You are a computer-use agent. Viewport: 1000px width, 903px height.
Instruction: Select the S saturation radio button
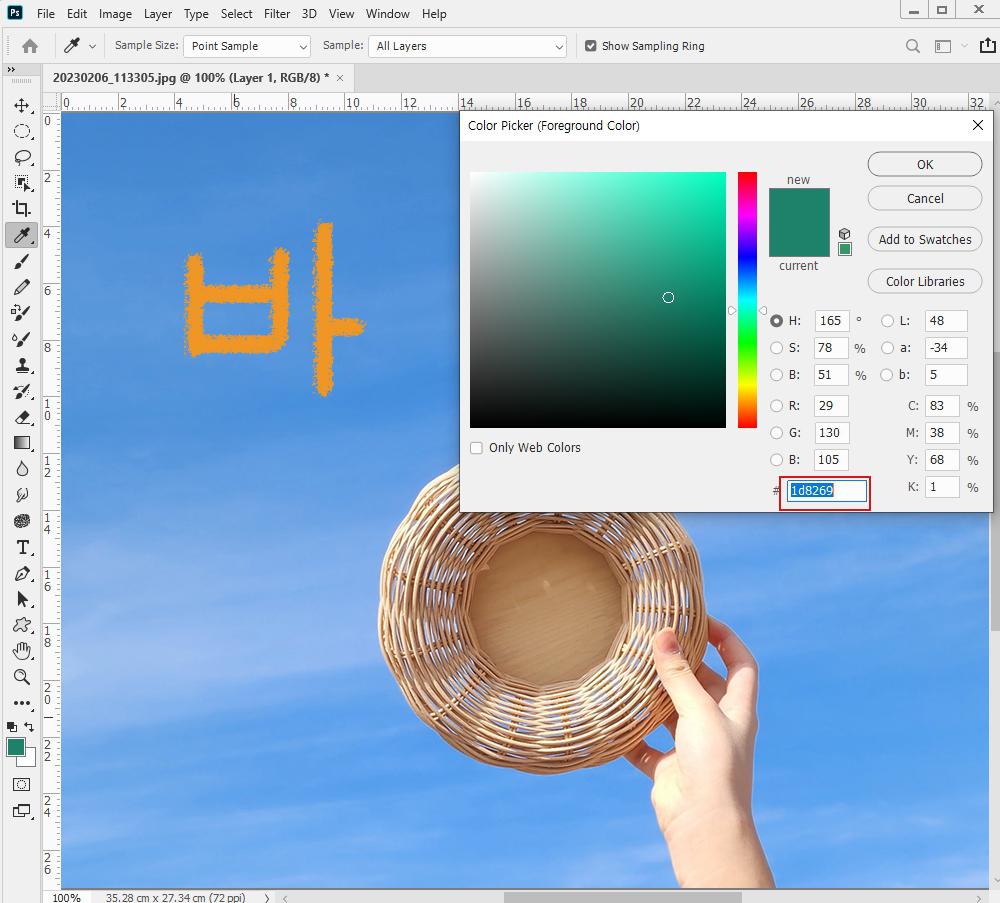776,348
